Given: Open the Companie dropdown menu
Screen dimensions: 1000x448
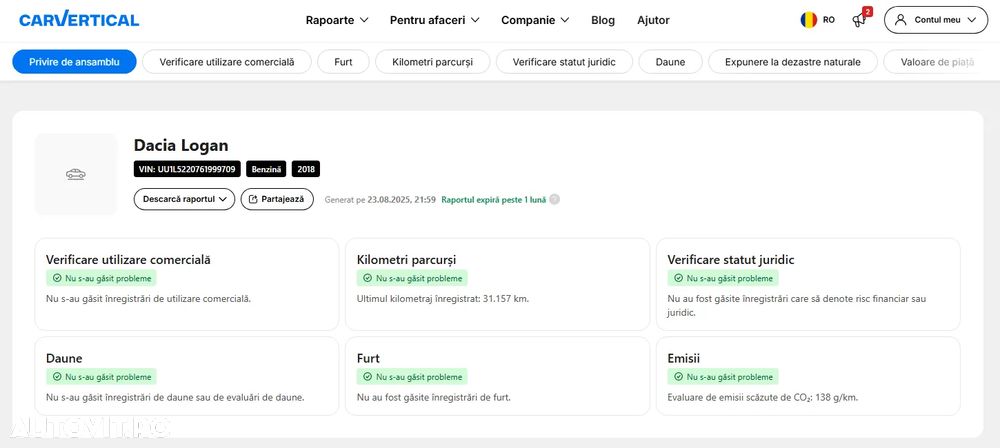Looking at the screenshot, I should pyautogui.click(x=535, y=20).
